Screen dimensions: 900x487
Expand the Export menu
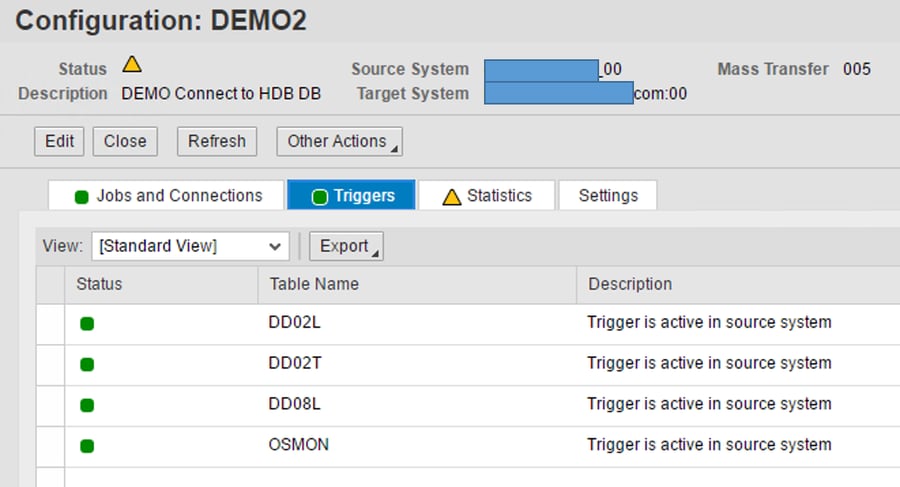(346, 246)
